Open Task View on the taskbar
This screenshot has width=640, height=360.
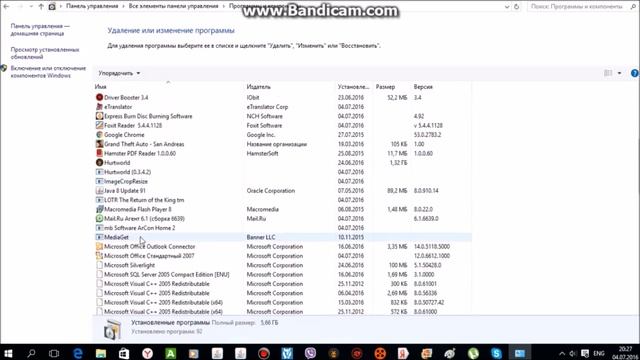click(54, 353)
